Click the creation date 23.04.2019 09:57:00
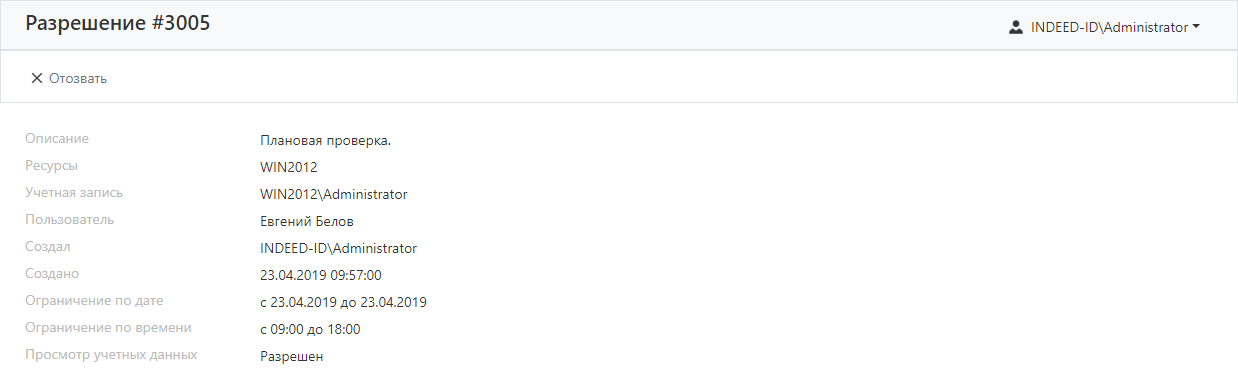The width and height of the screenshot is (1238, 380). 321,275
